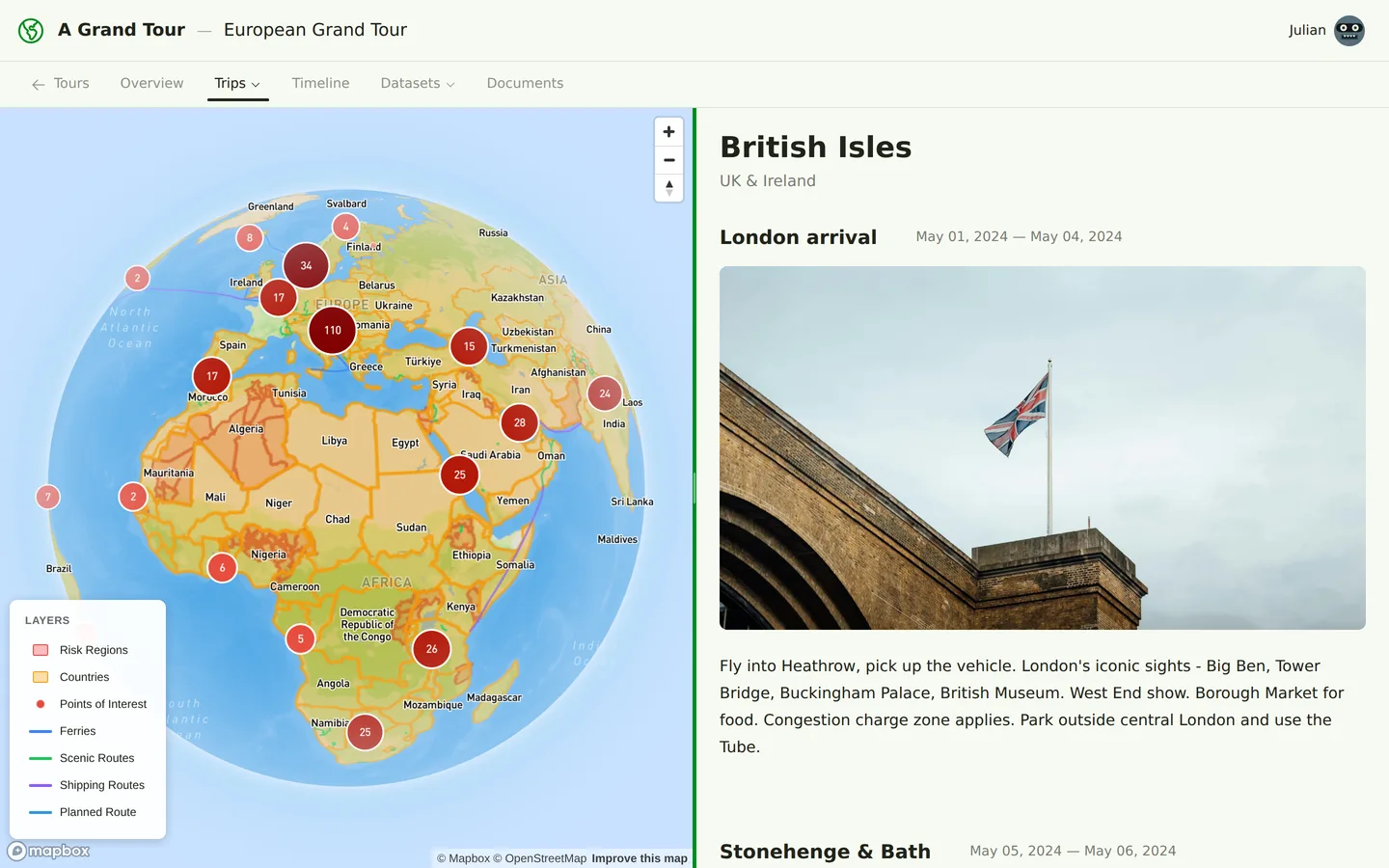Zoom in using the plus control
The height and width of the screenshot is (868, 1389).
[668, 131]
